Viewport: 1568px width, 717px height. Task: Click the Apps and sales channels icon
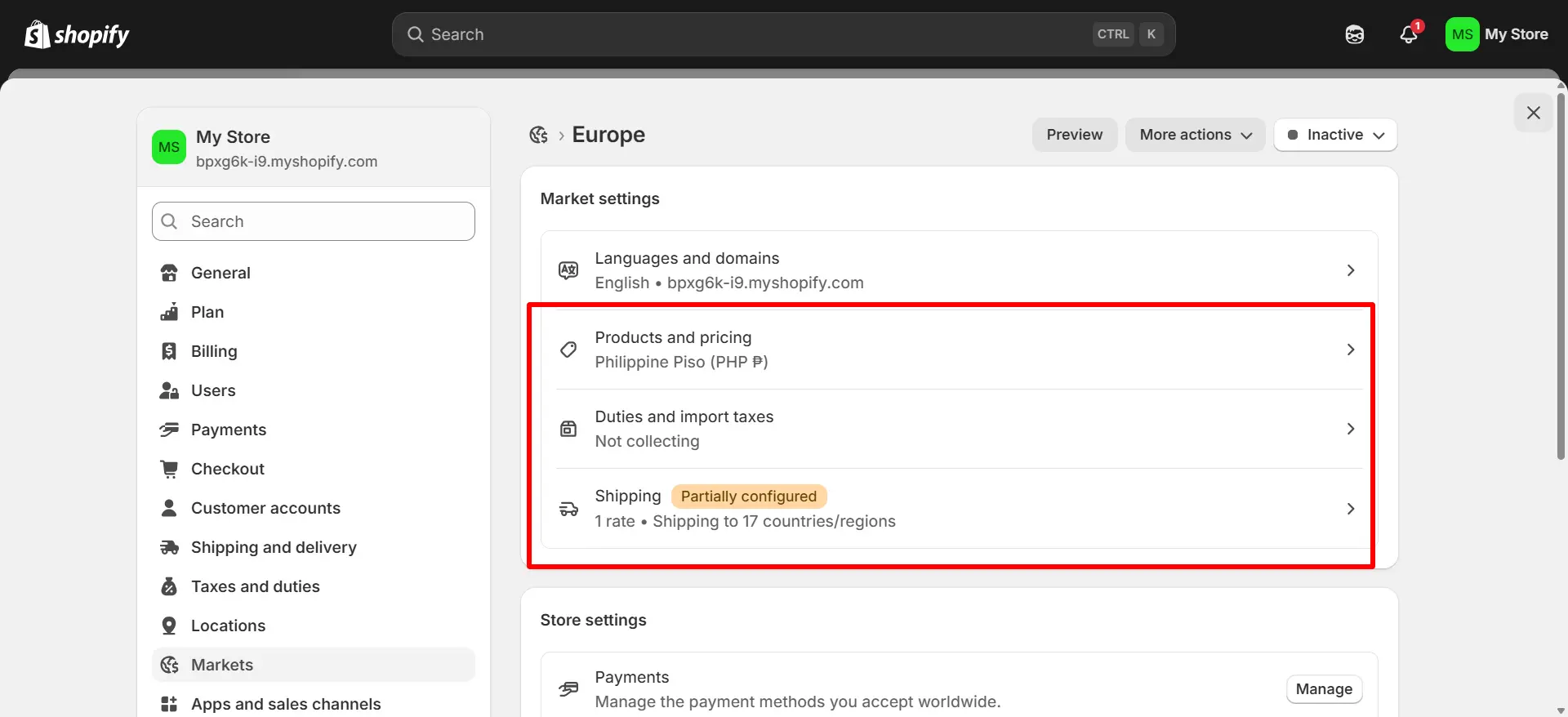169,704
